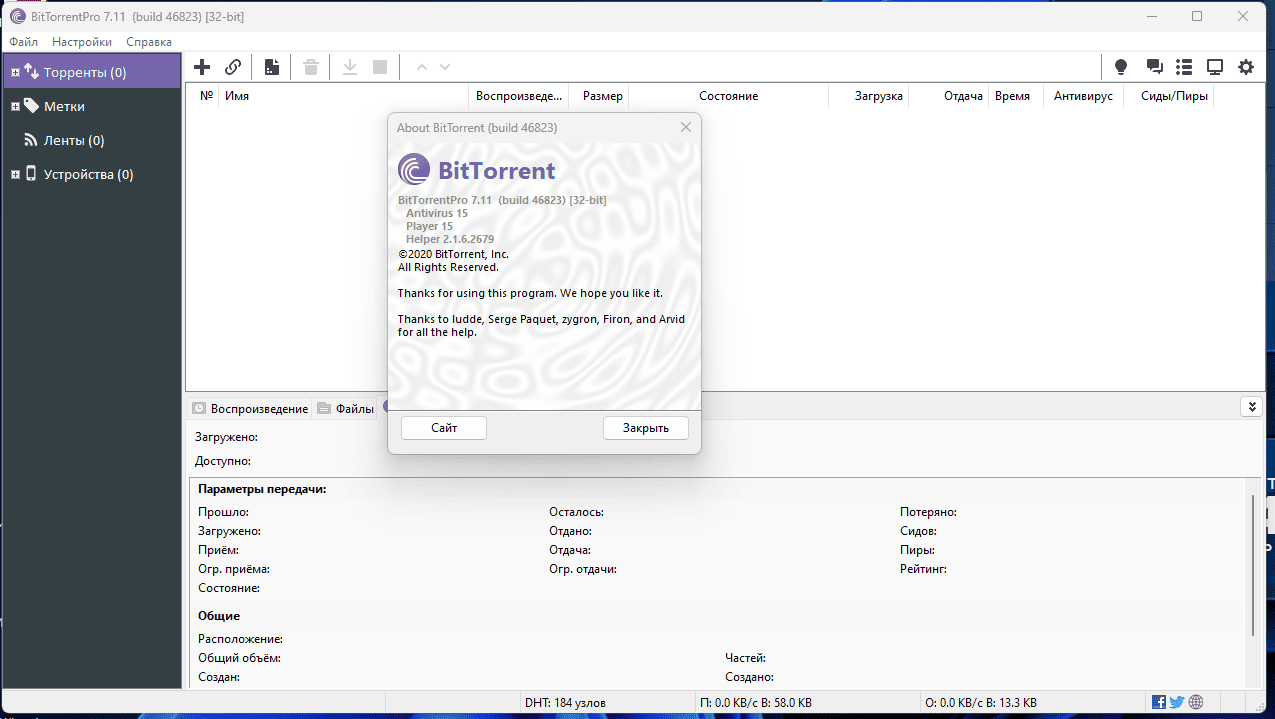Sort by the Загрузка column header

click(869, 96)
